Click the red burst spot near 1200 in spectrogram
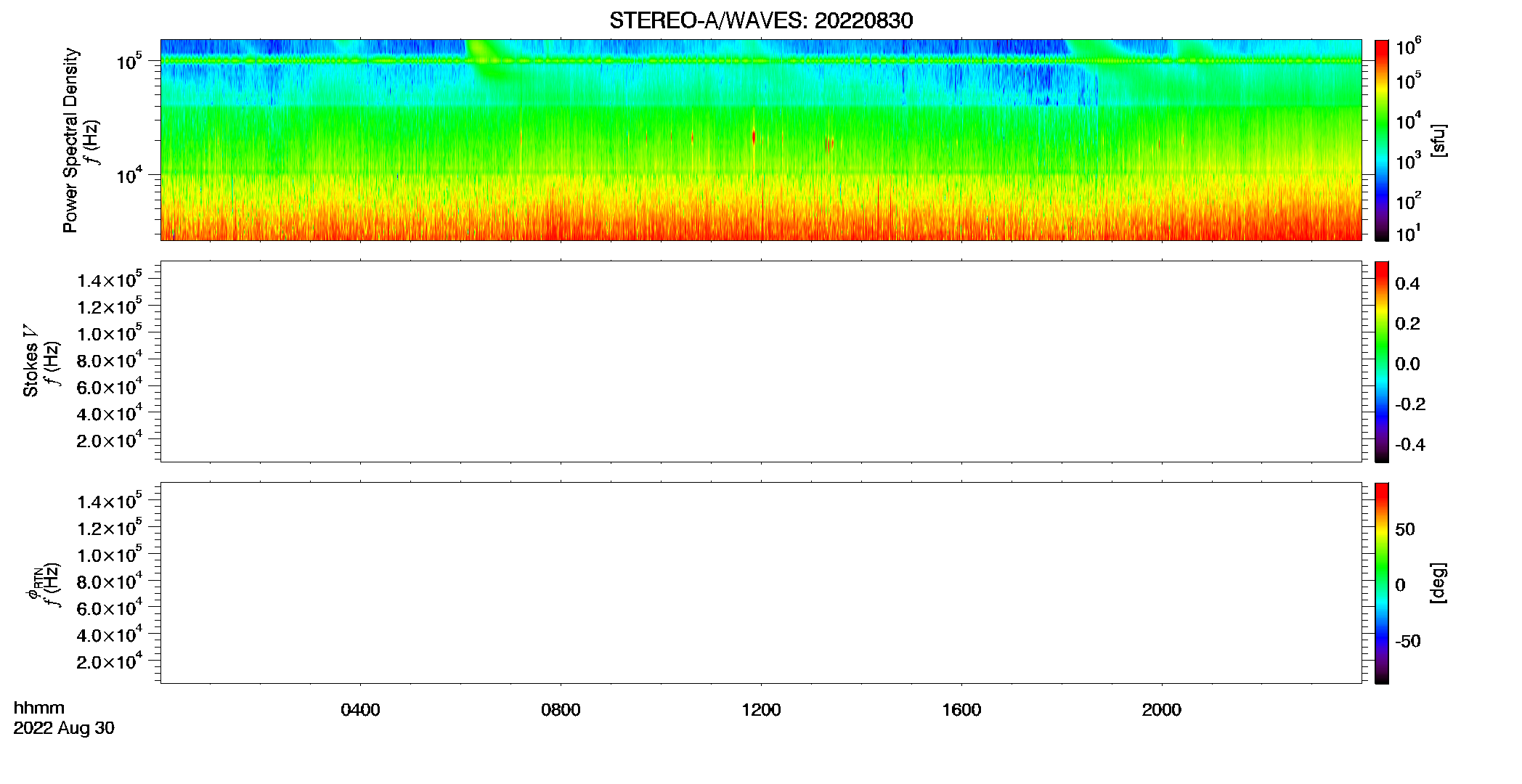This screenshot has height=784, width=1522. [754, 136]
